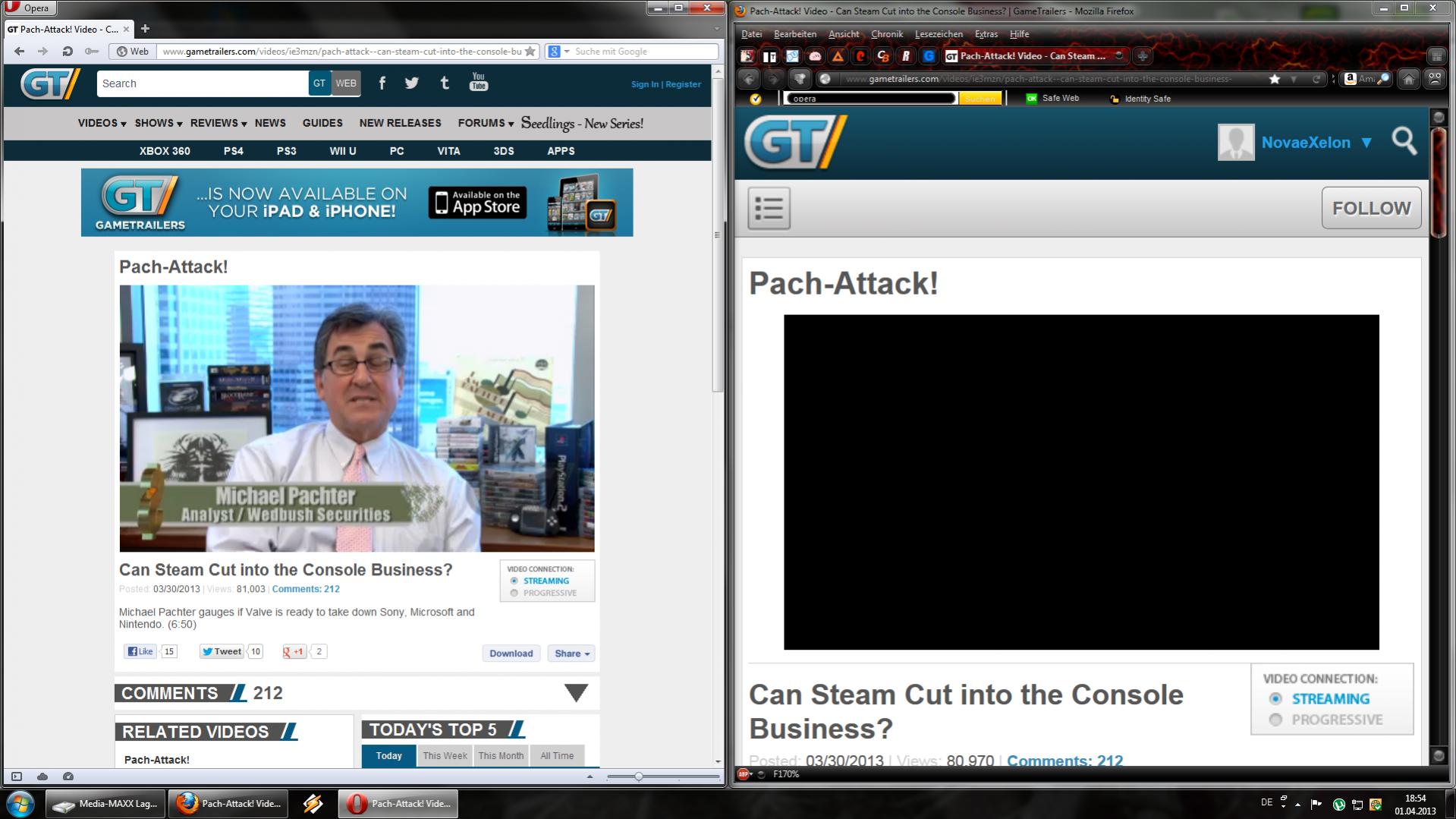This screenshot has width=1456, height=819.
Task: Open NovaeXelon user dropdown in Firefox
Action: tap(1366, 143)
